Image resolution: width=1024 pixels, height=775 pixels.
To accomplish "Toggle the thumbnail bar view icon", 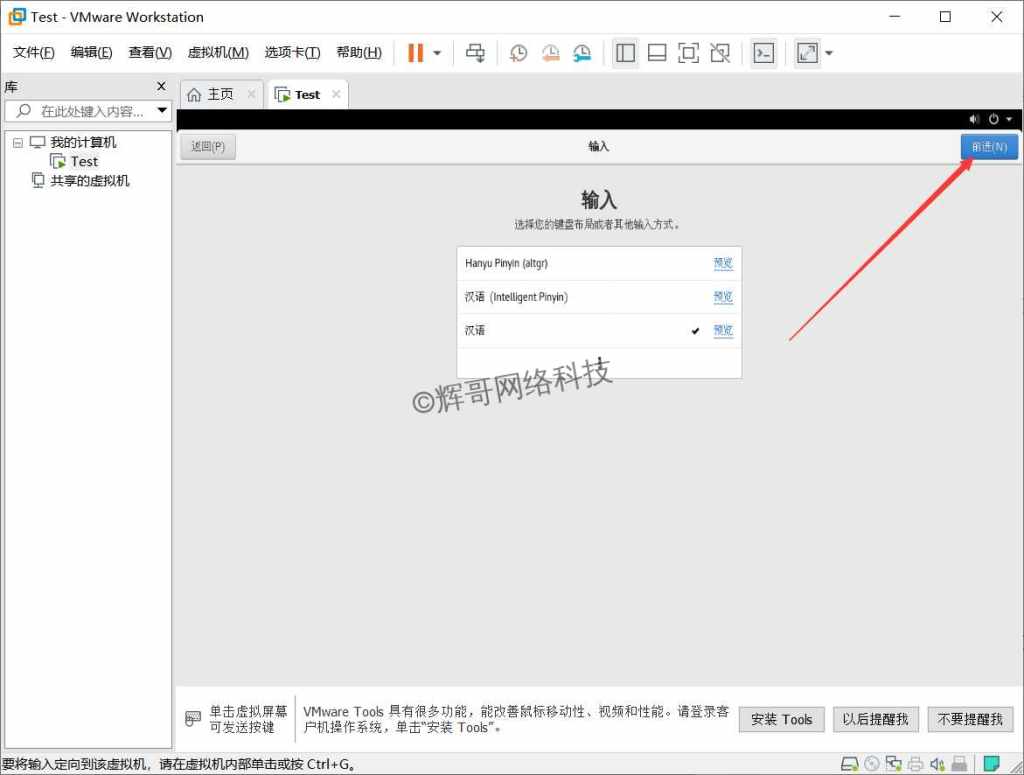I will (656, 53).
